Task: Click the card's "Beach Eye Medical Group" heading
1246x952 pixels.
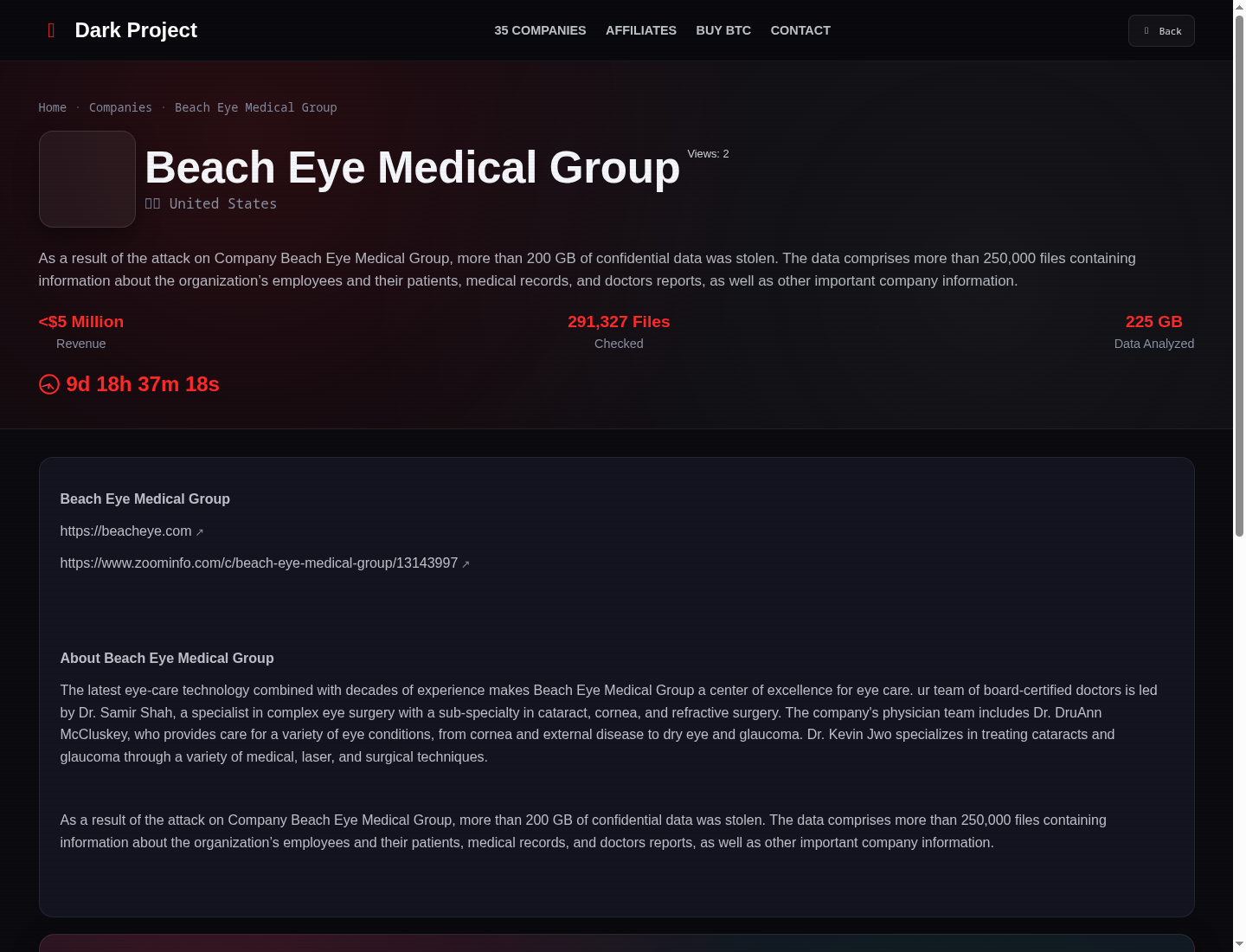Action: point(145,499)
